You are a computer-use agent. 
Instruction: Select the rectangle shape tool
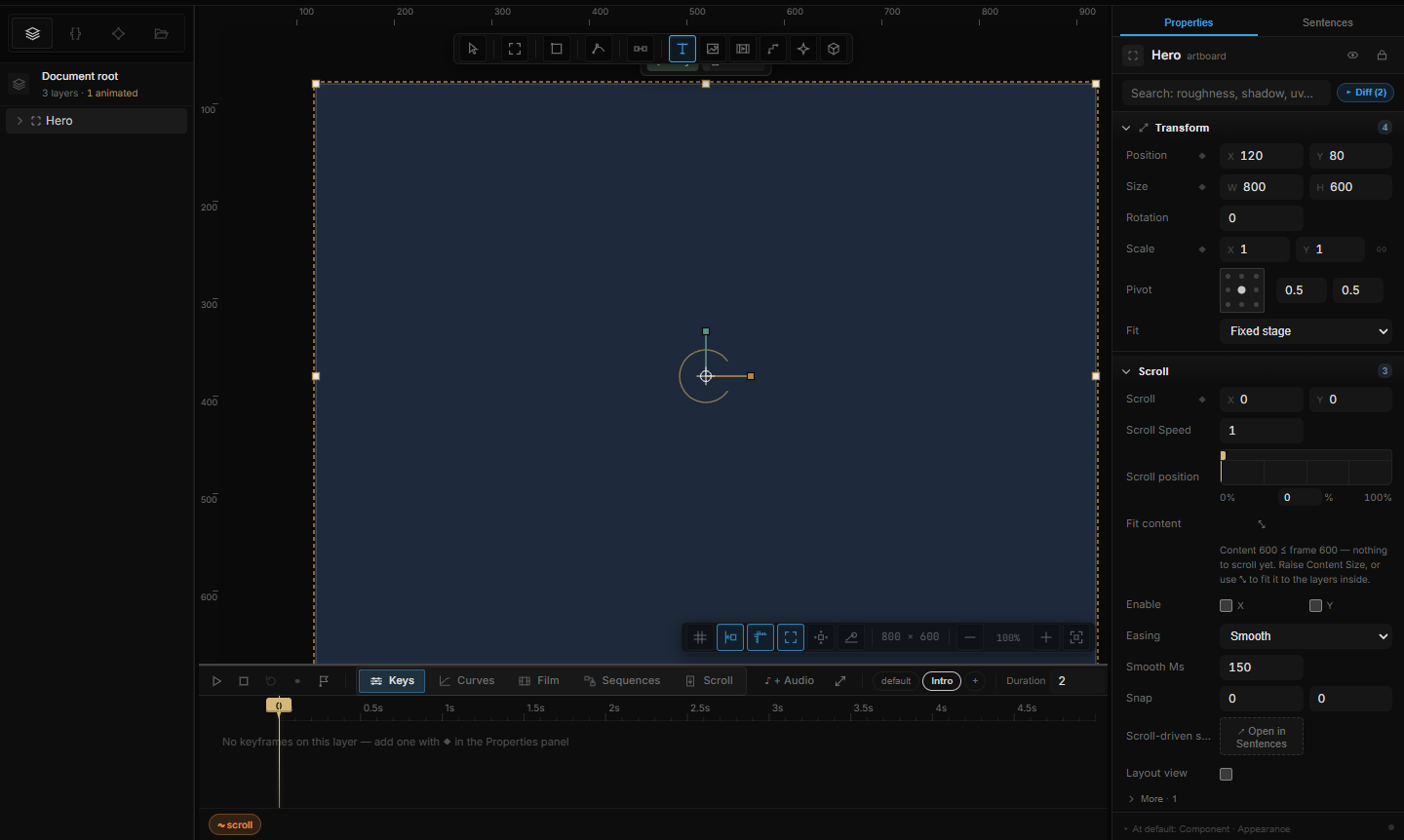click(x=557, y=49)
